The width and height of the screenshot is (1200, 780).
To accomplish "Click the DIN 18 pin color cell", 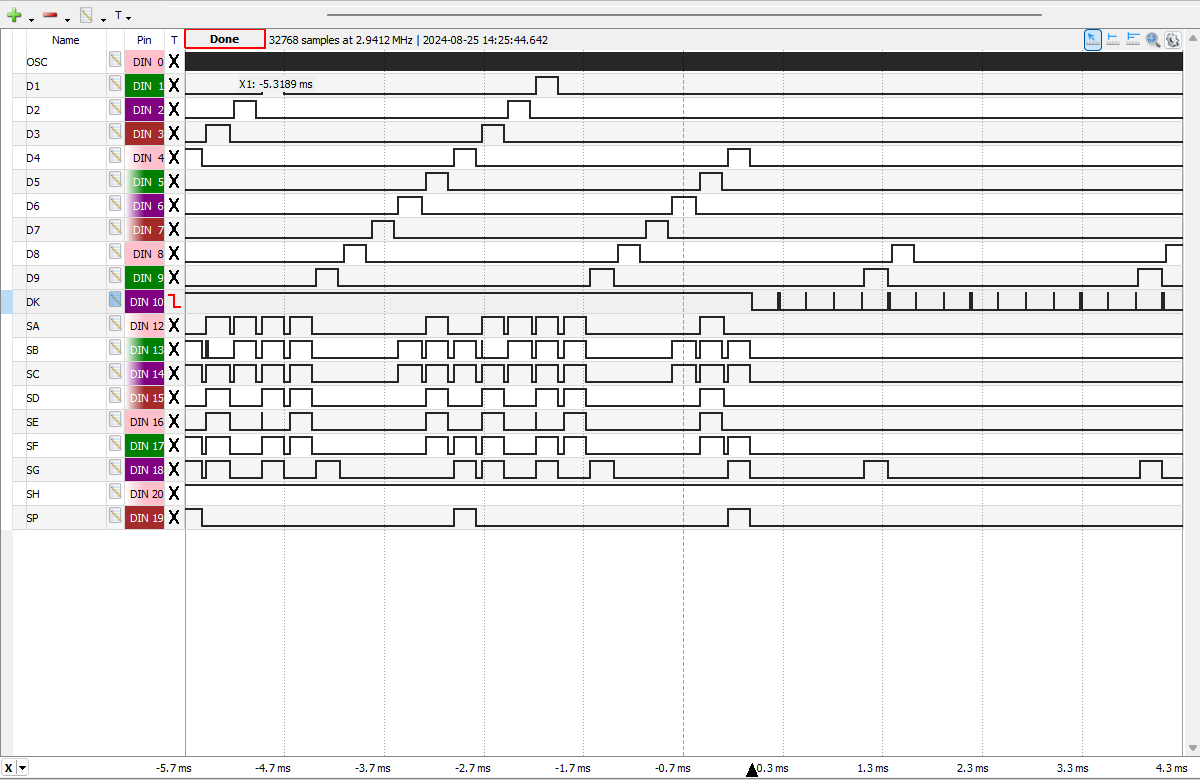I will [x=144, y=469].
